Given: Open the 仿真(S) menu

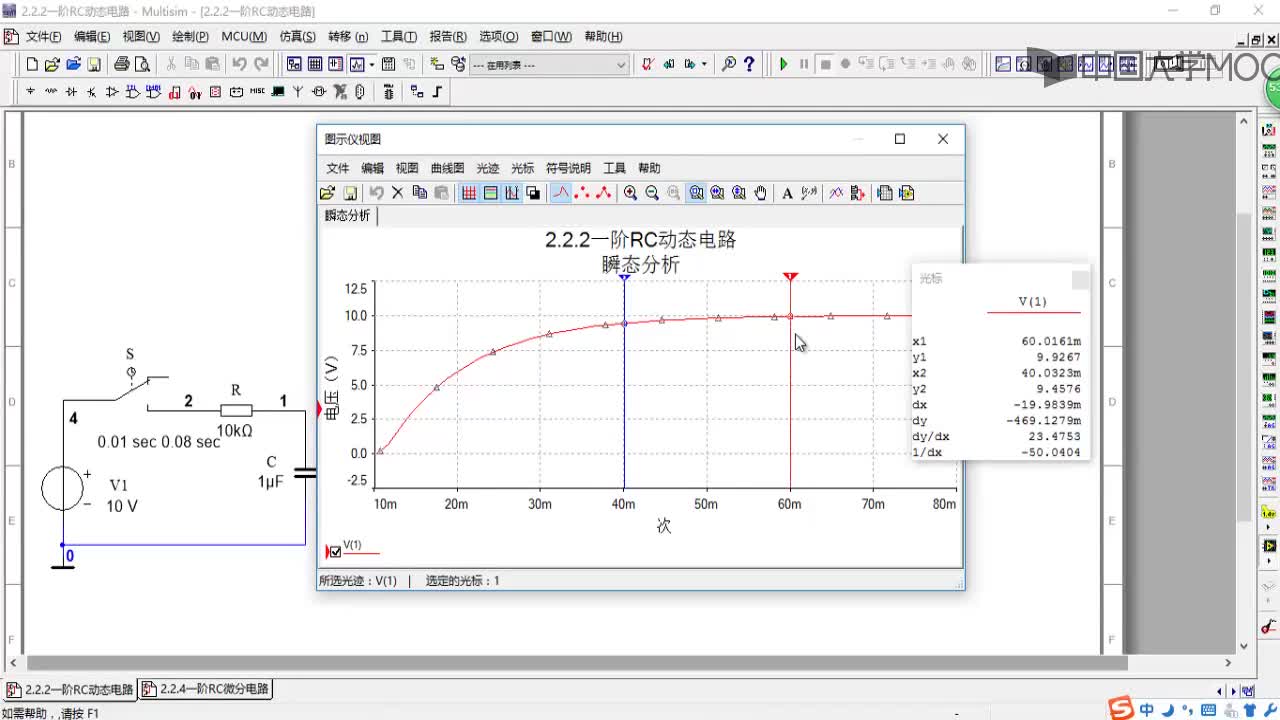Looking at the screenshot, I should point(298,36).
